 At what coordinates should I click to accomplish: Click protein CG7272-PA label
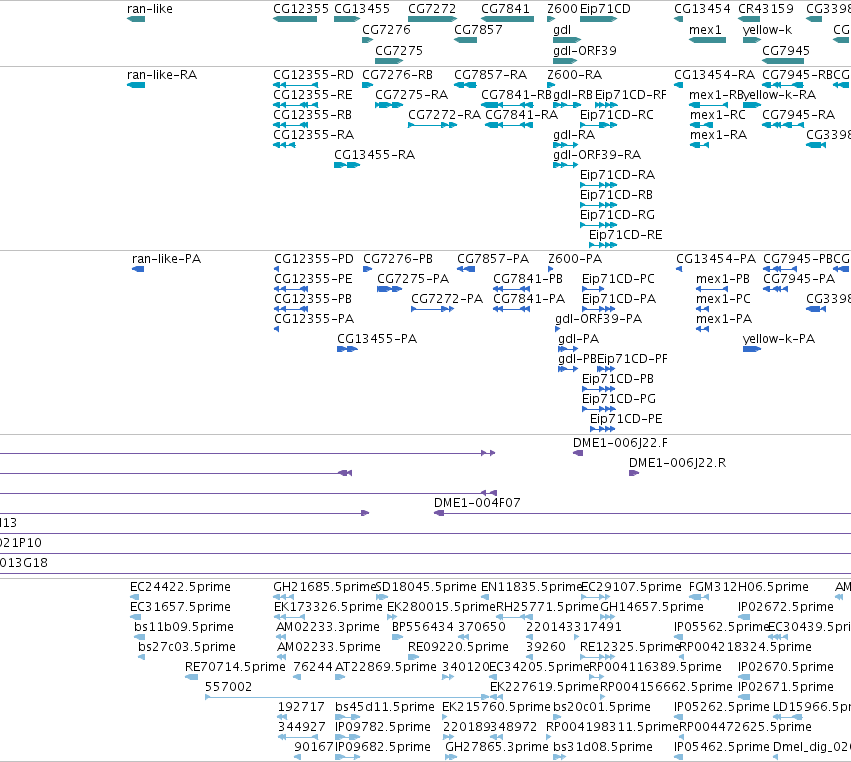click(x=447, y=299)
